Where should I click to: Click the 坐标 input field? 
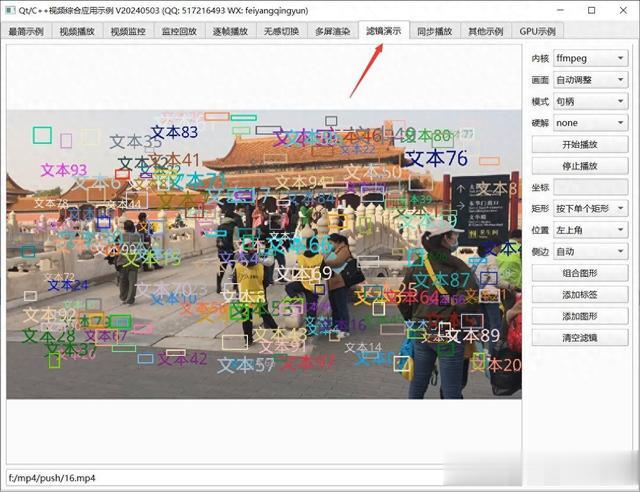(590, 187)
